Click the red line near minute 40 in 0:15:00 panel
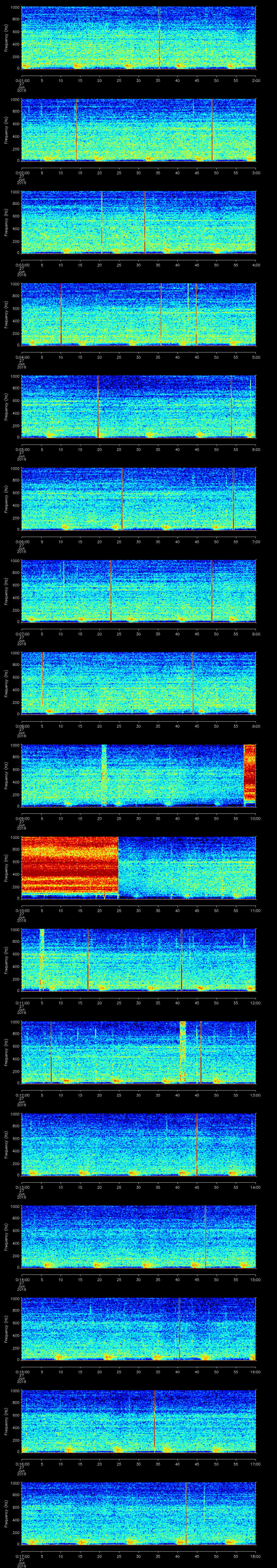The image size is (277, 1568). pyautogui.click(x=179, y=1329)
